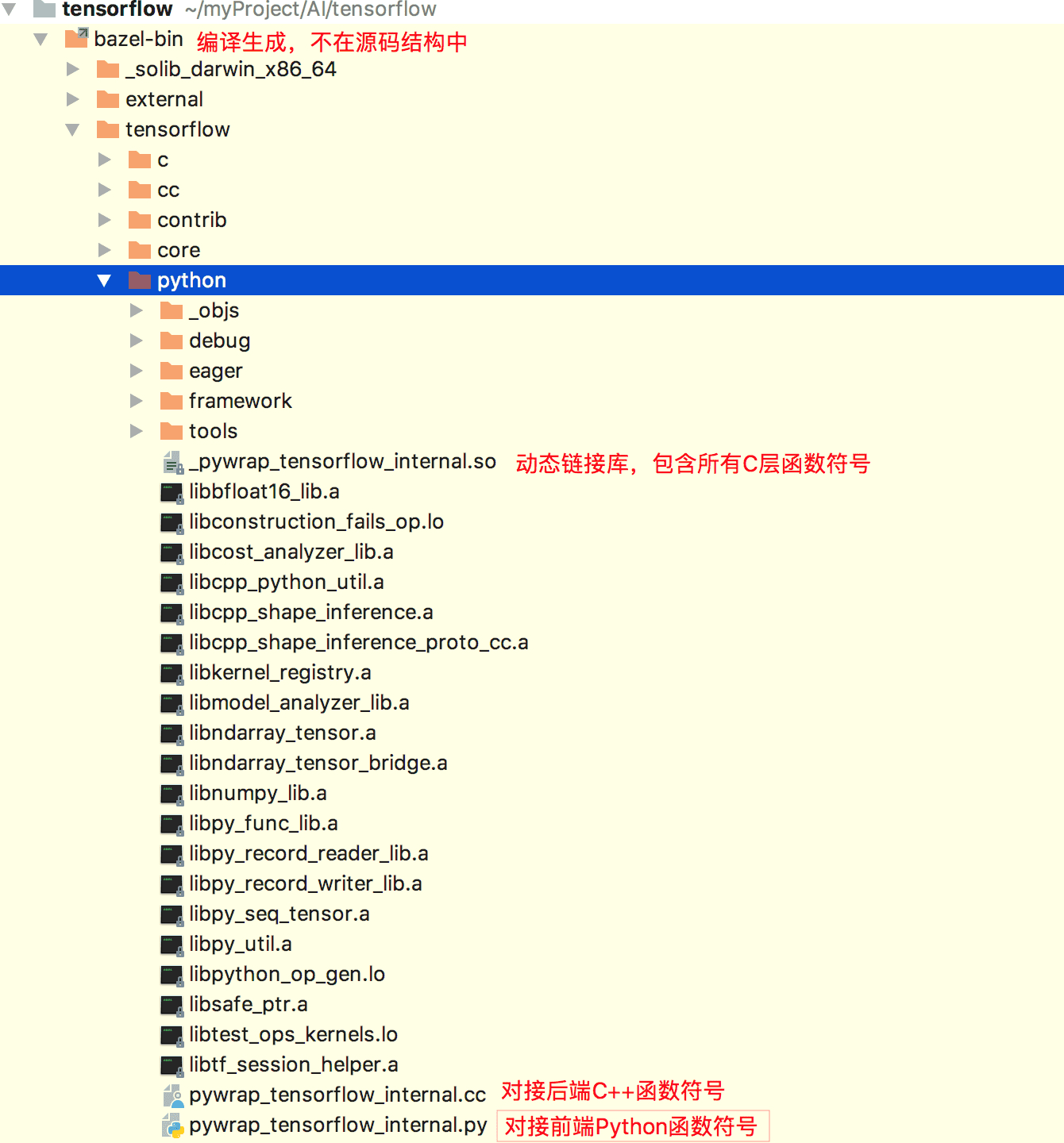Screen dimensions: 1064x1143
Task: Click the libpython_op_gen.lo file icon
Action: [172, 975]
